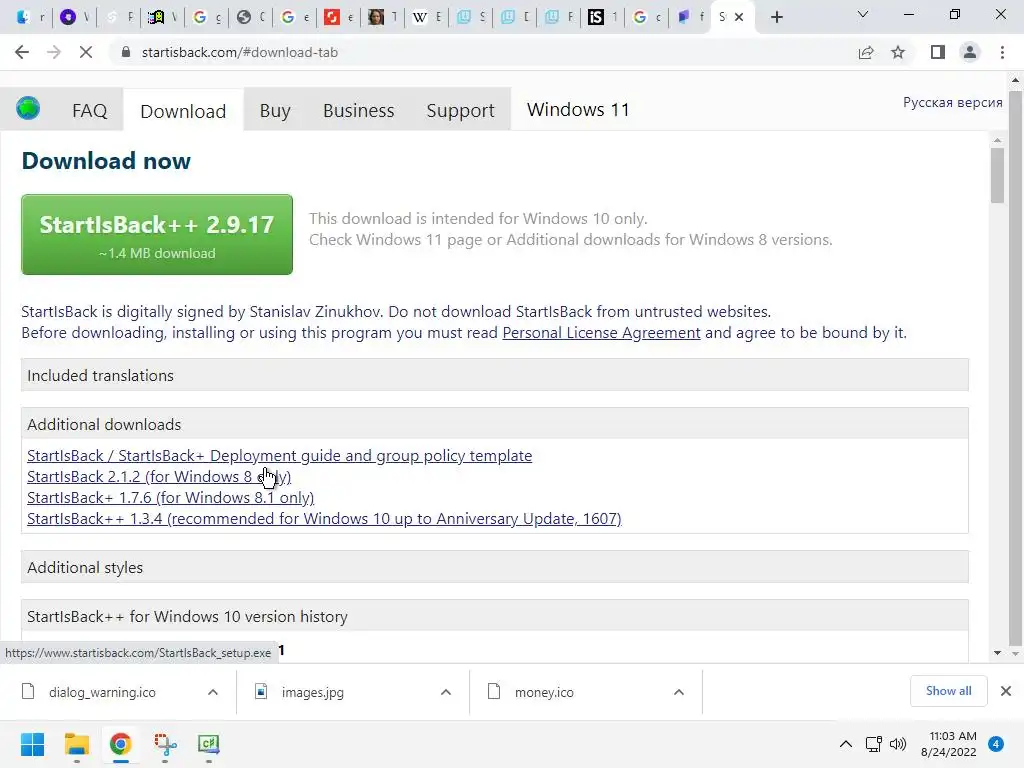Open images.jpg download item
Screen dimensions: 1024x768
click(313, 692)
